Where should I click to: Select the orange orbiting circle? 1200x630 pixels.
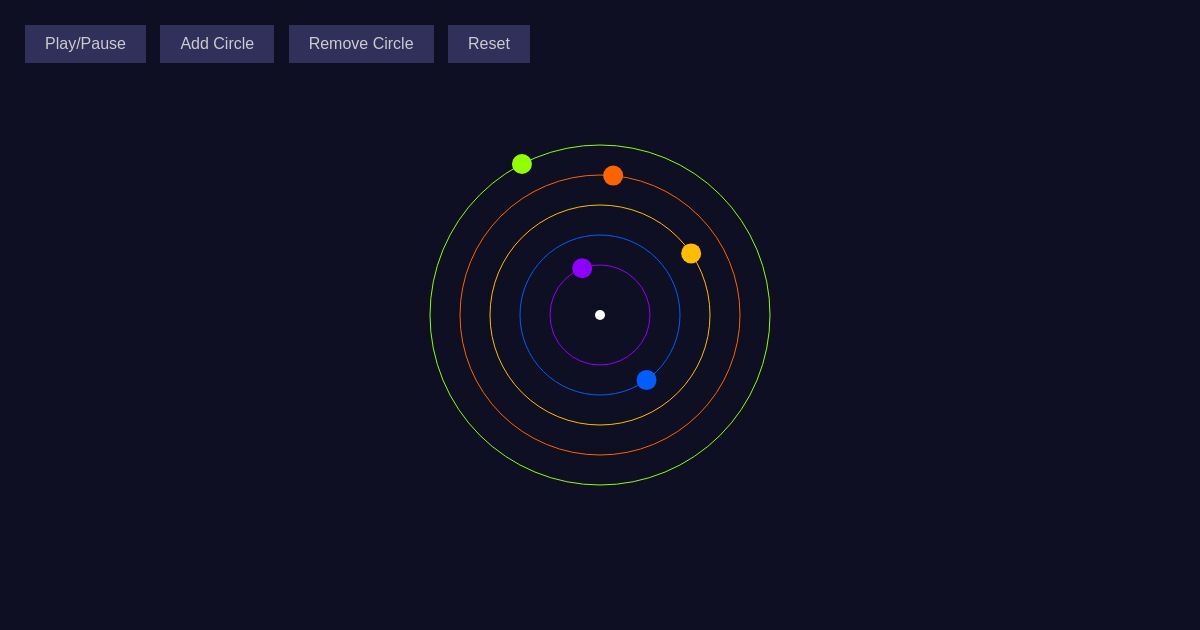(613, 175)
